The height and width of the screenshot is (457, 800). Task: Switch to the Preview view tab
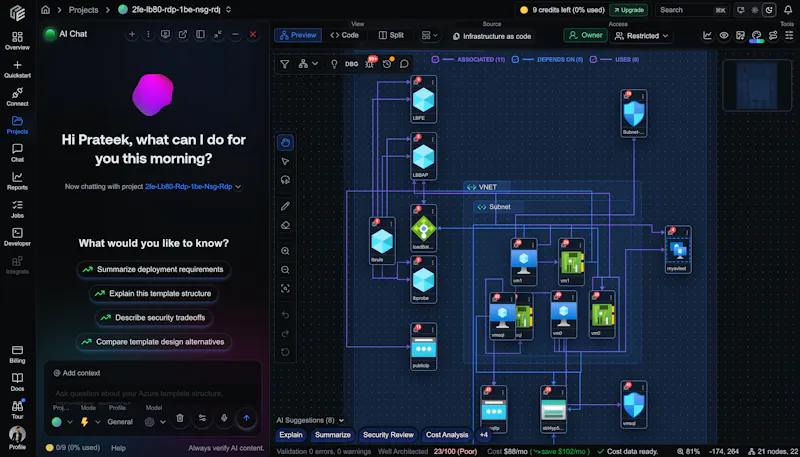(298, 35)
